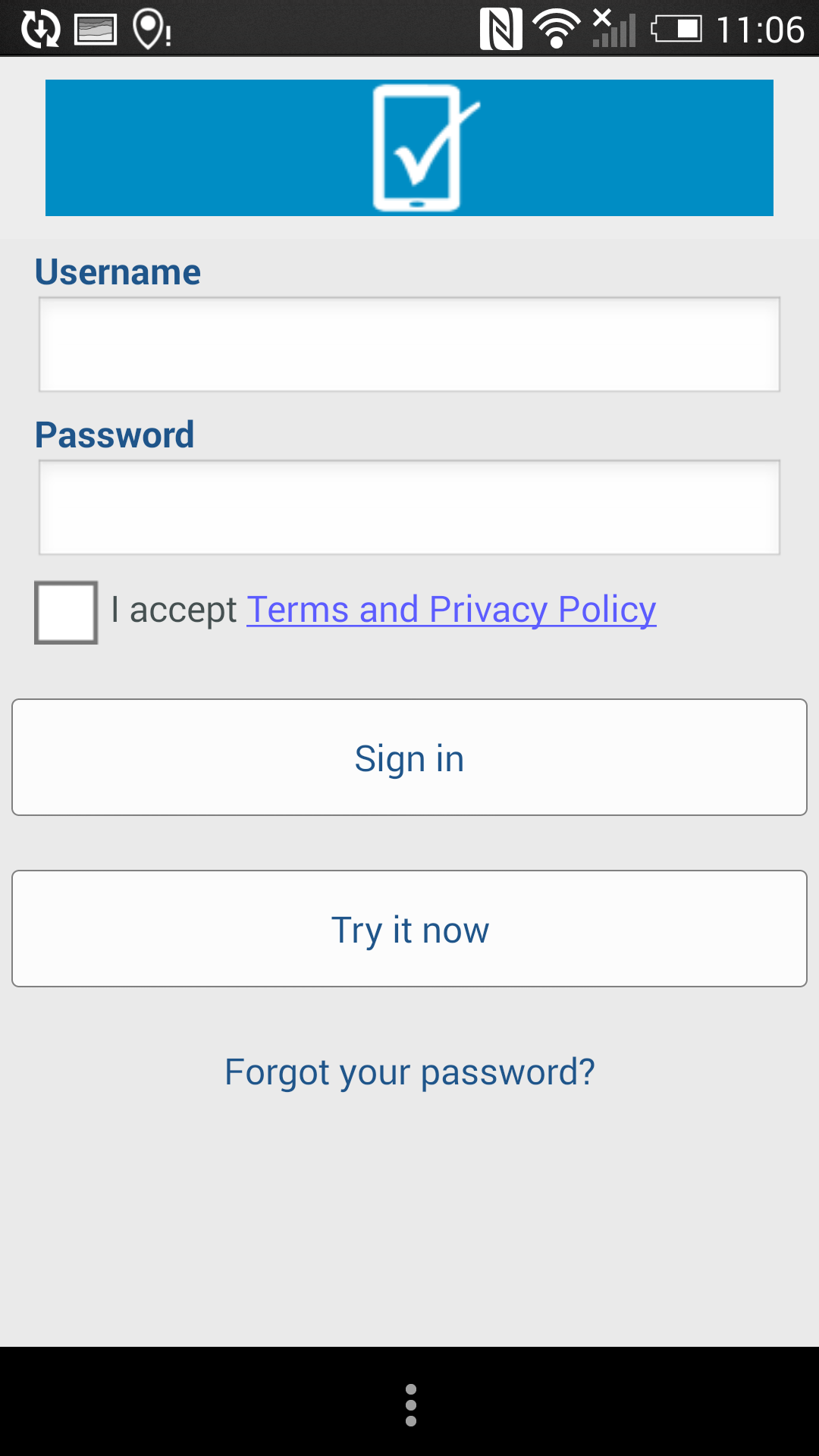This screenshot has height=1456, width=819.
Task: Tap the Password label
Action: tap(115, 435)
